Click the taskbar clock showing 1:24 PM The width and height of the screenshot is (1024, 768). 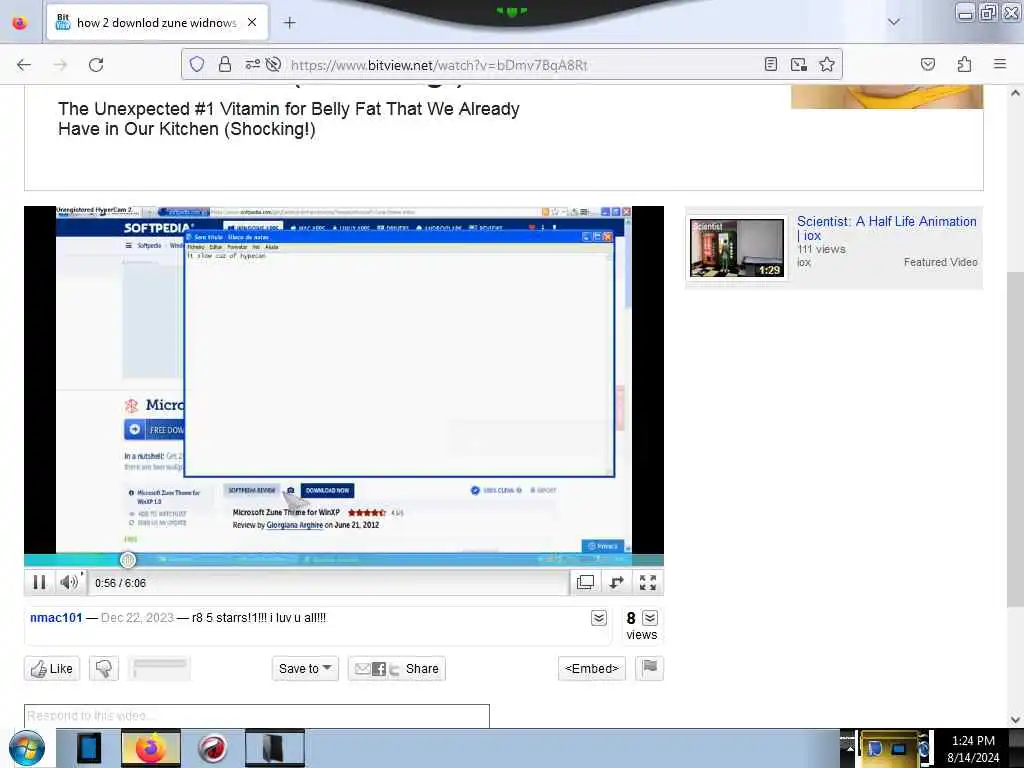tap(973, 748)
